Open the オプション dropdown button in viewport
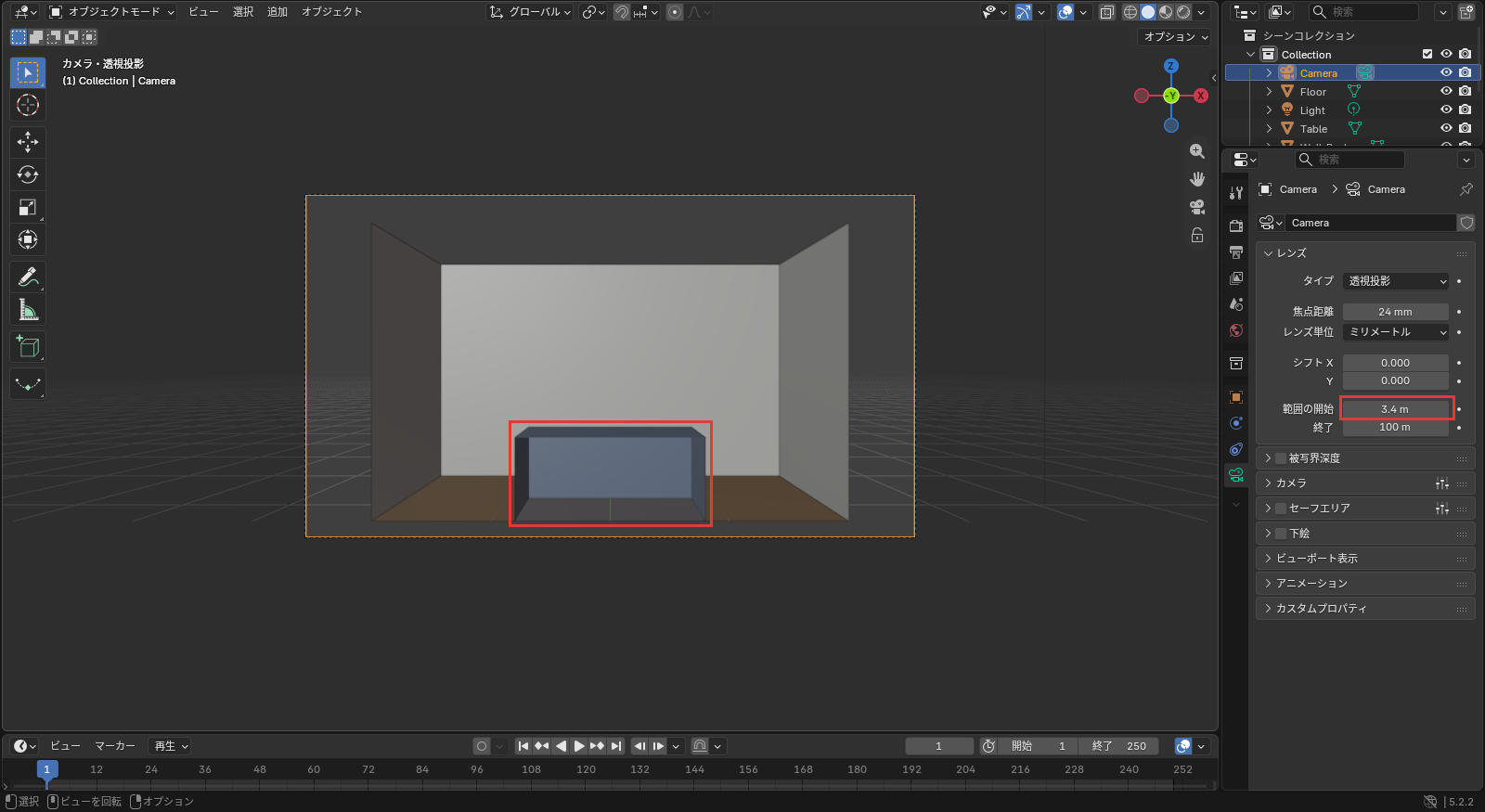The image size is (1485, 812). (x=1175, y=37)
